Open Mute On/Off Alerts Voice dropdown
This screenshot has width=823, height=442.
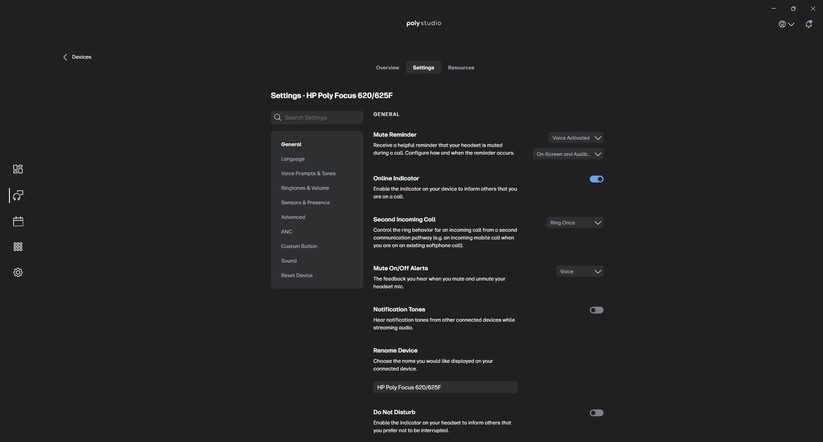tap(579, 271)
